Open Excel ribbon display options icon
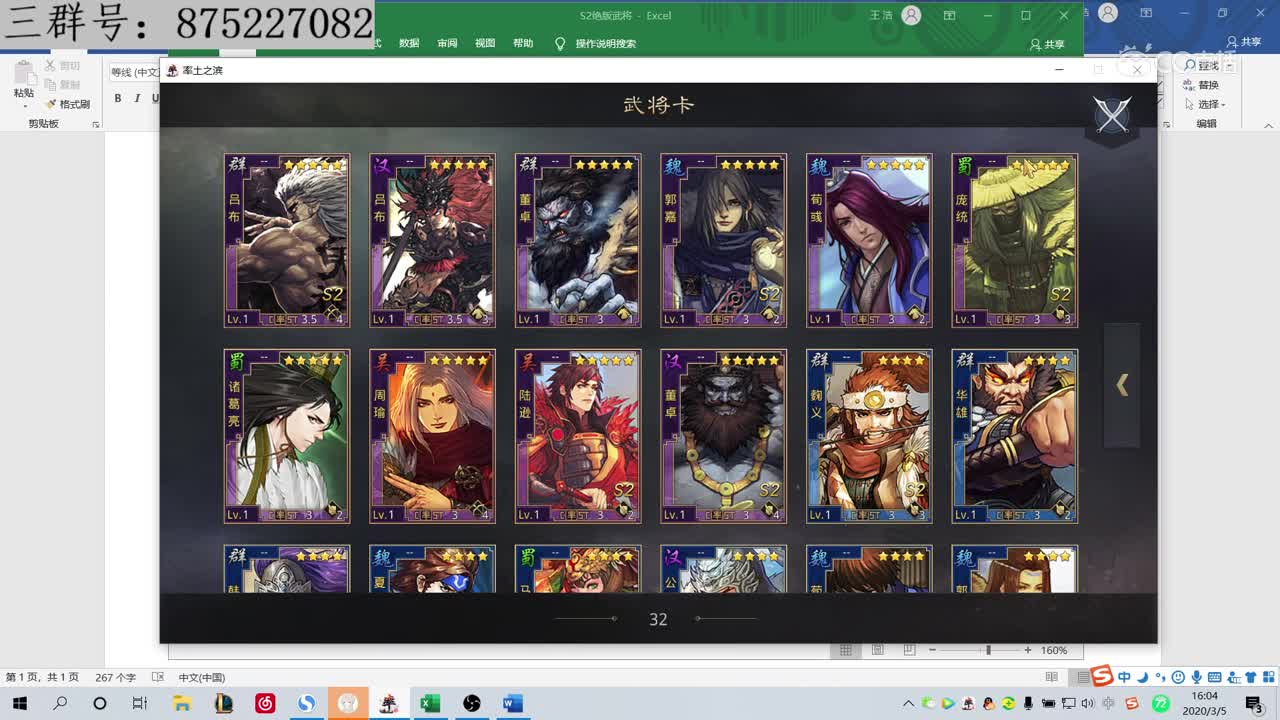 pyautogui.click(x=951, y=15)
